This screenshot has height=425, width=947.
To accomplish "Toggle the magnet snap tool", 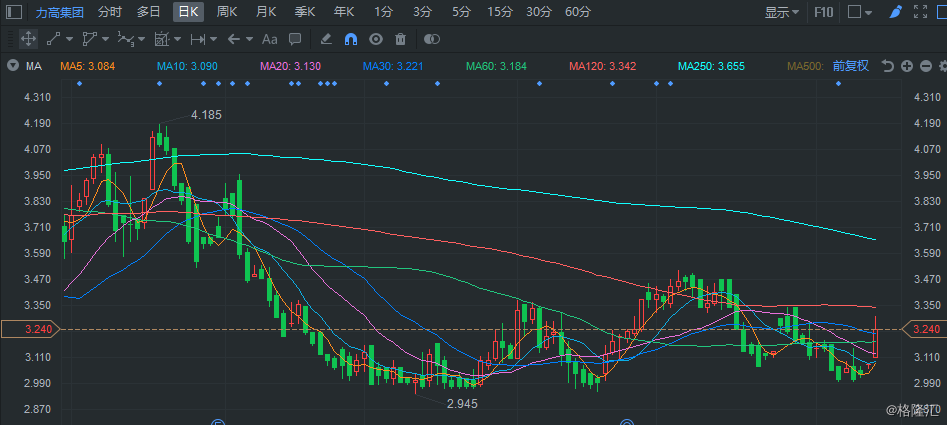I will tap(351, 39).
